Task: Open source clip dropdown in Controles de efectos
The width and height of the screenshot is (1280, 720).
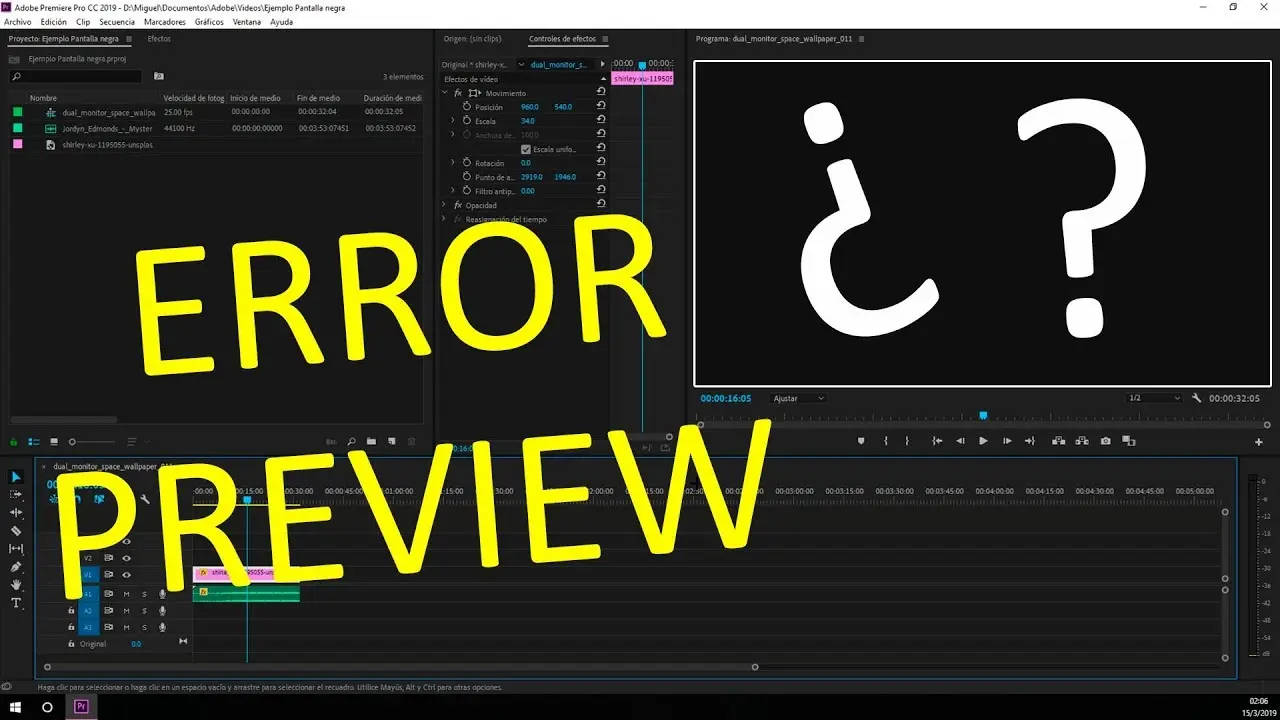Action: tap(521, 64)
